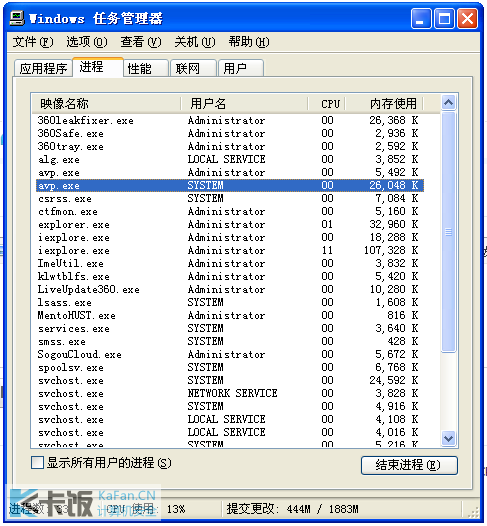The width and height of the screenshot is (487, 526).
Task: Maximize the Task Manager window
Action: tap(444, 18)
